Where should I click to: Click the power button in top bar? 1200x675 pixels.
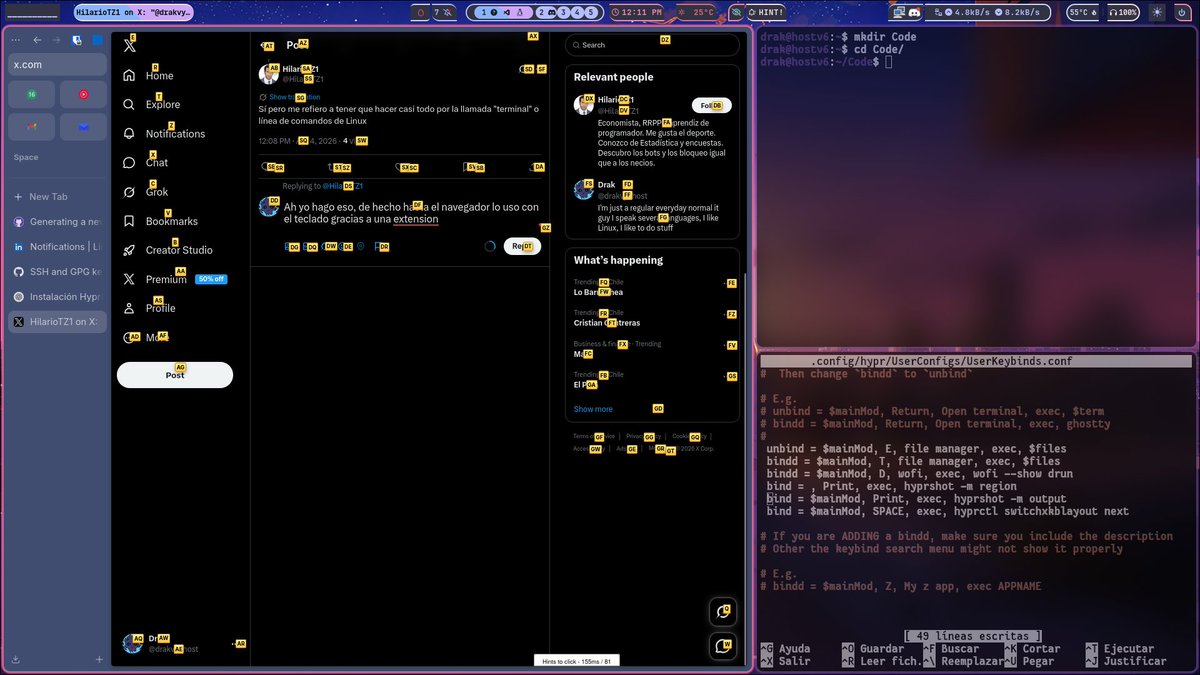tap(1182, 12)
